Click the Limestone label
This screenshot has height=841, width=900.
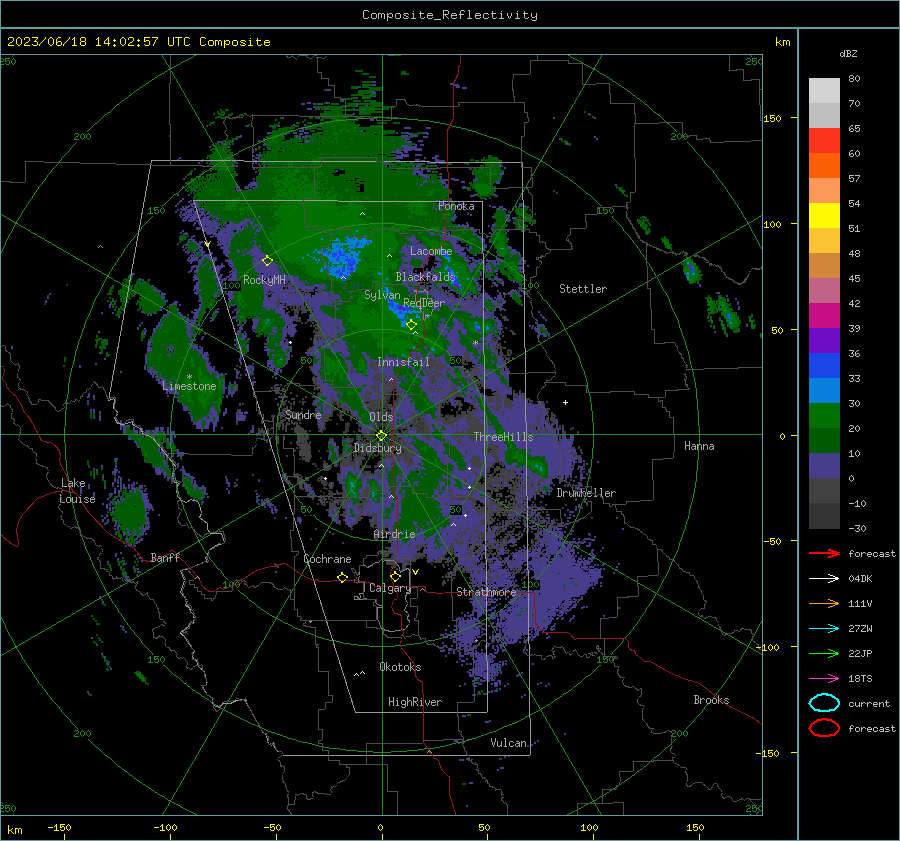(189, 386)
